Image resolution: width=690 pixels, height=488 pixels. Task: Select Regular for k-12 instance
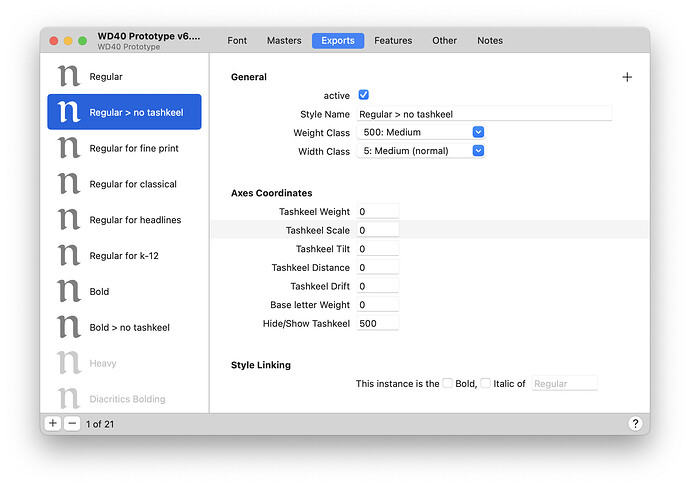[x=124, y=256]
